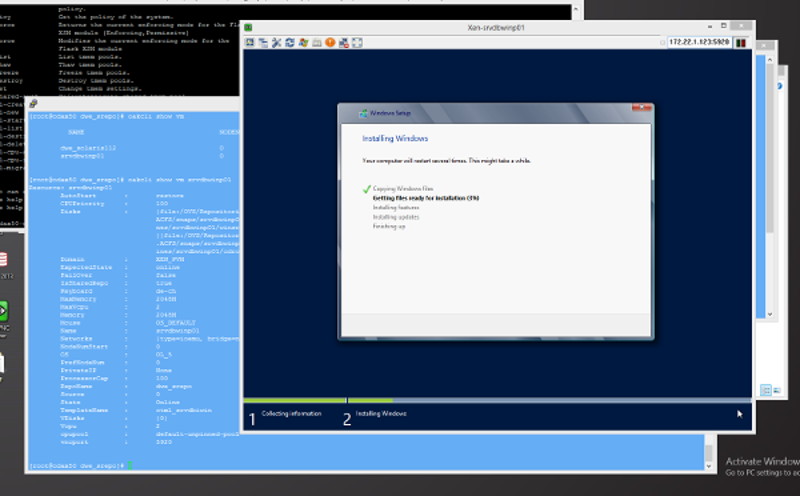Screen dimensions: 800x496
Task: Minimize the Xen-srvdbwinp01 window
Action: point(710,26)
